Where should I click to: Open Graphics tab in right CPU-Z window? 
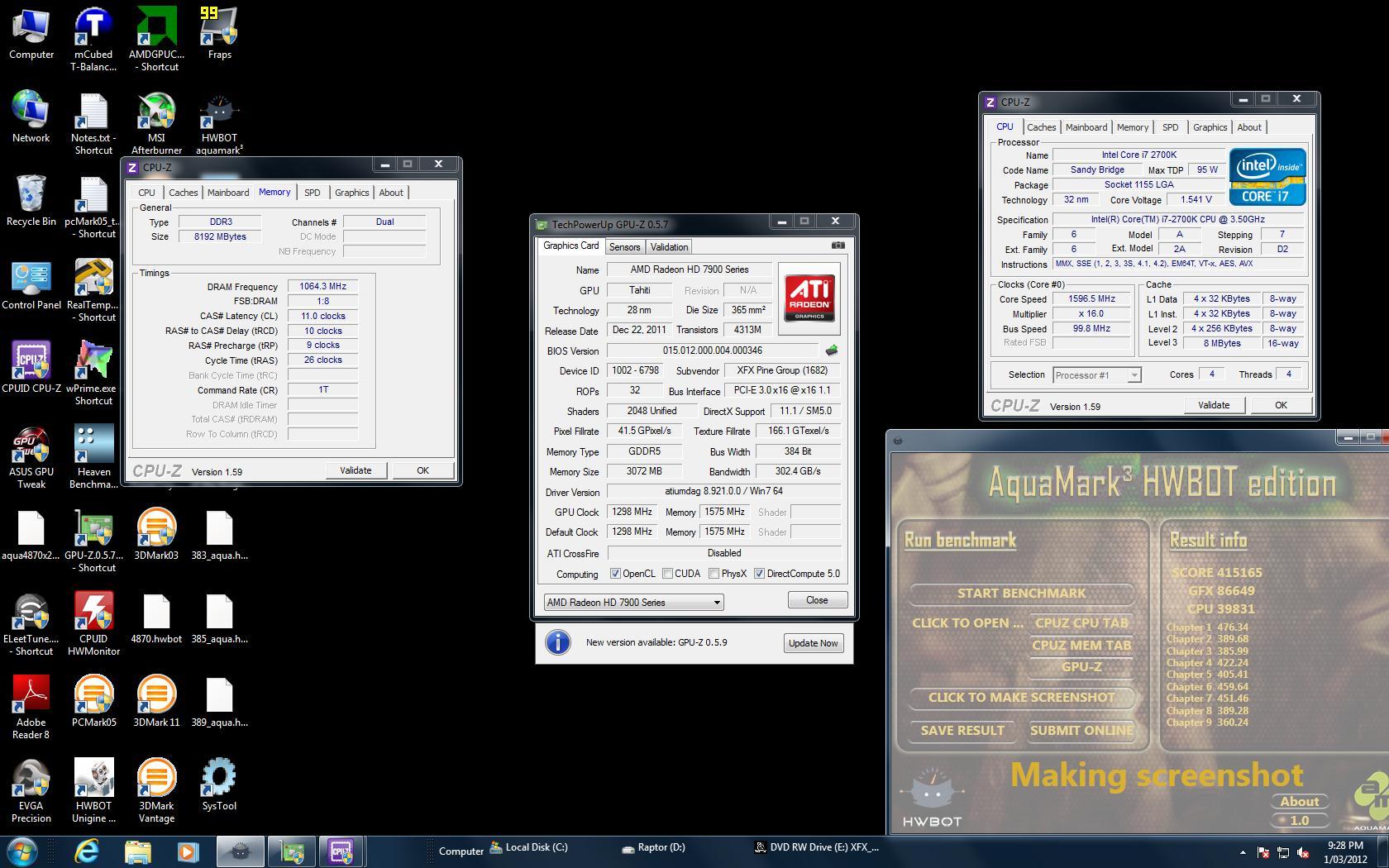1210,127
